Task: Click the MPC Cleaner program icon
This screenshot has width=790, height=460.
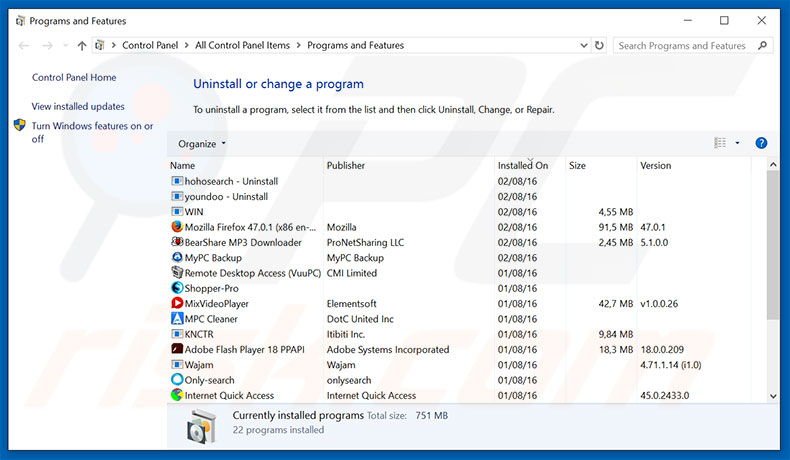Action: coord(177,318)
